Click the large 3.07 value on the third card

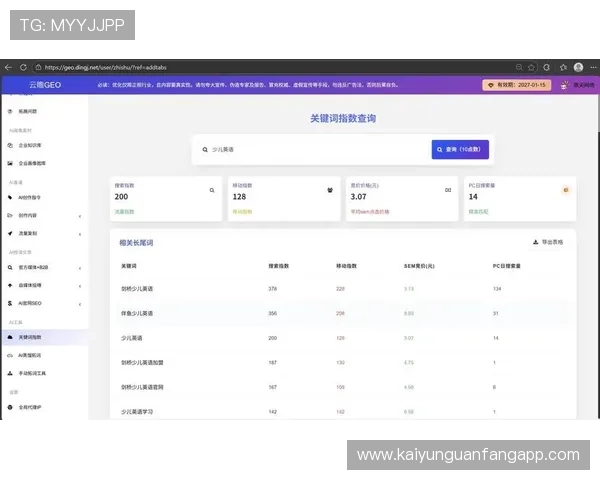point(359,197)
